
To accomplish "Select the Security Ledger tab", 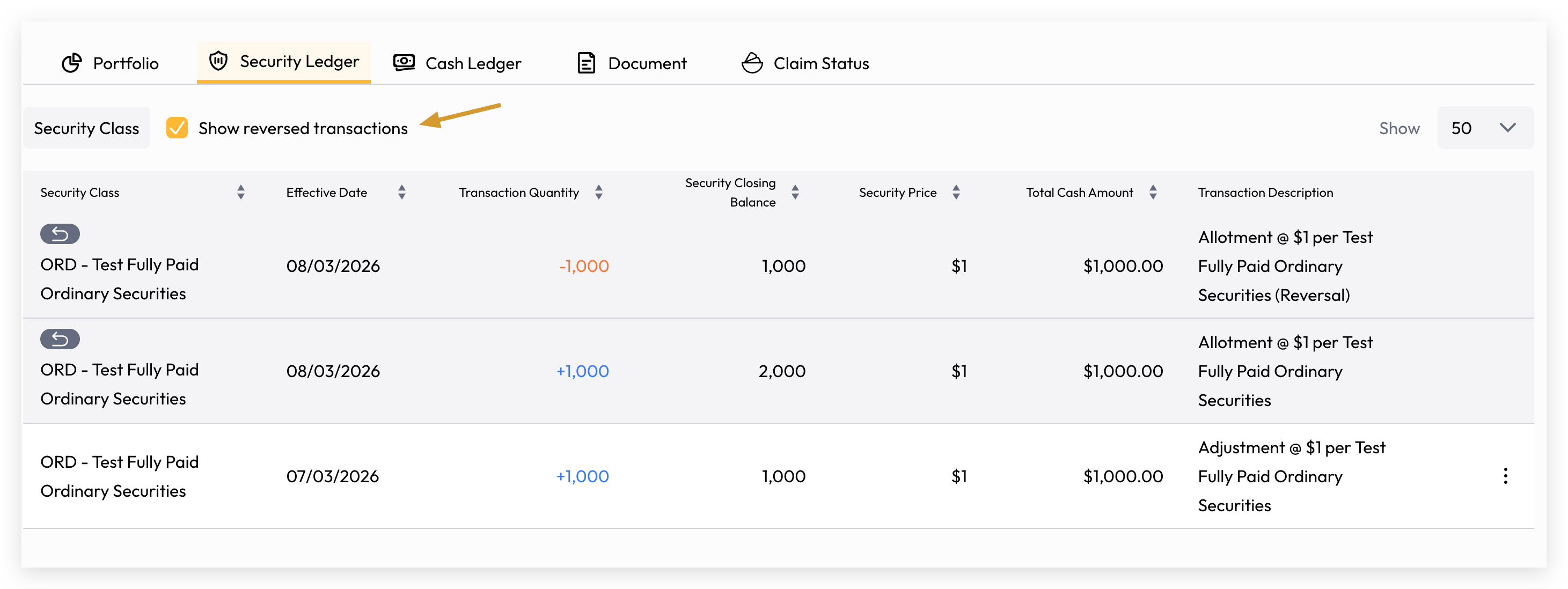I will pyautogui.click(x=284, y=62).
